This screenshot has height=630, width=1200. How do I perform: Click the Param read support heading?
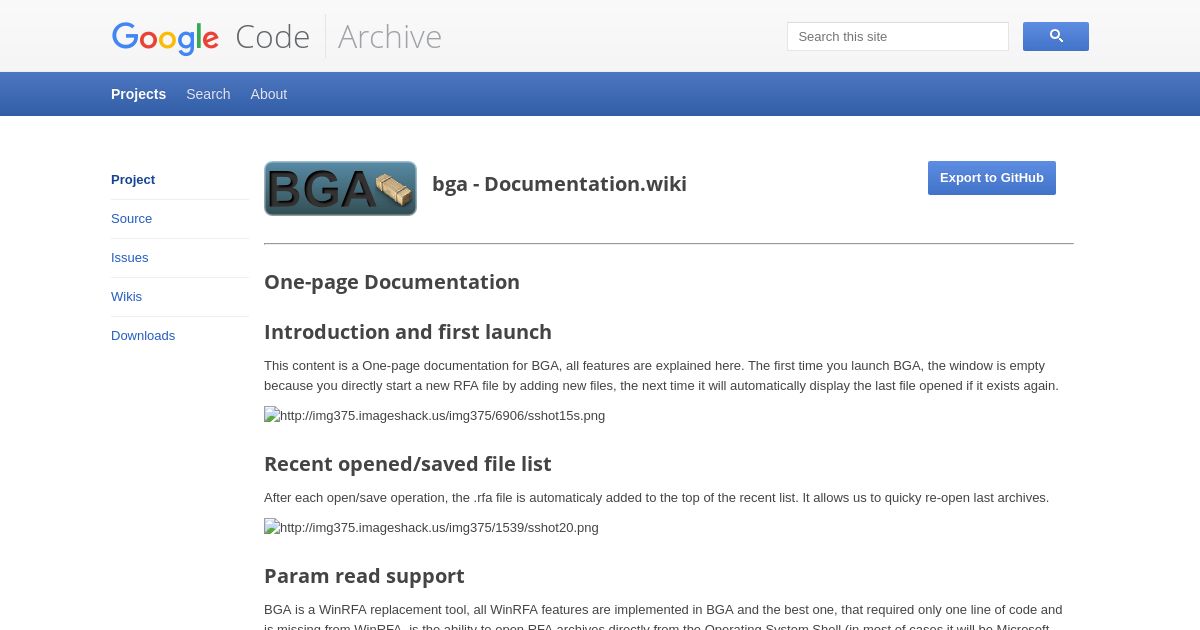point(364,576)
